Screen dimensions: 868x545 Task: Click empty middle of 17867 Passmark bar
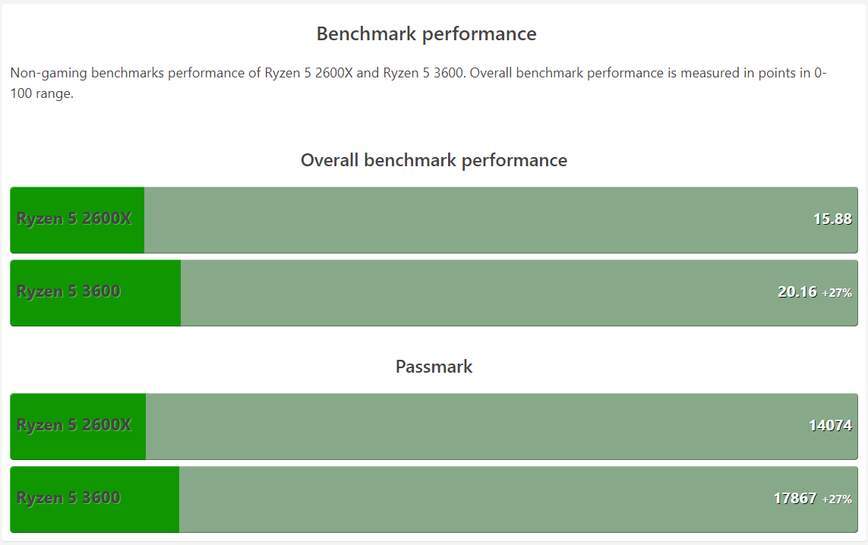pos(480,499)
